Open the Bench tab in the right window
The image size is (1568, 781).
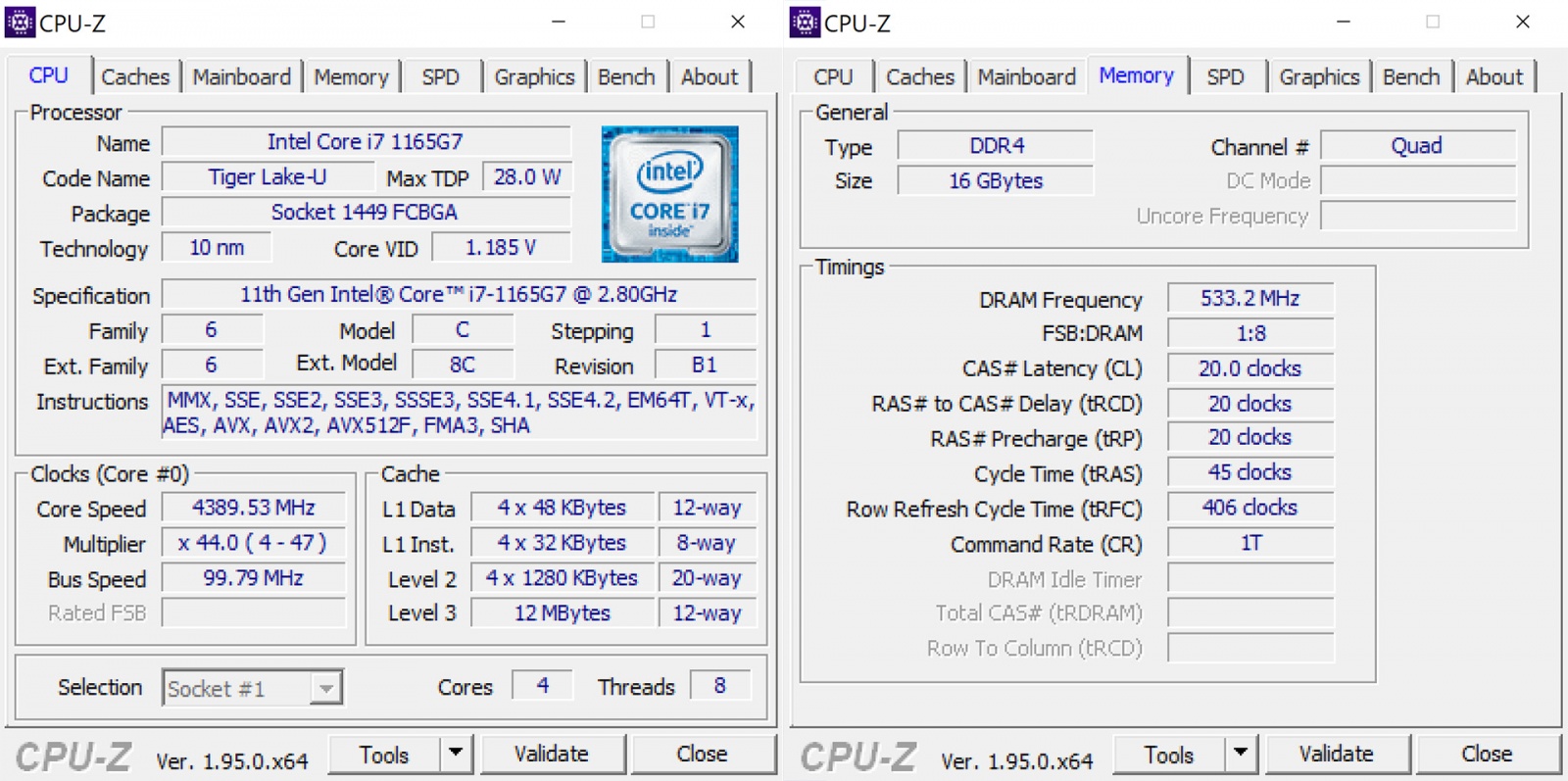click(1411, 76)
